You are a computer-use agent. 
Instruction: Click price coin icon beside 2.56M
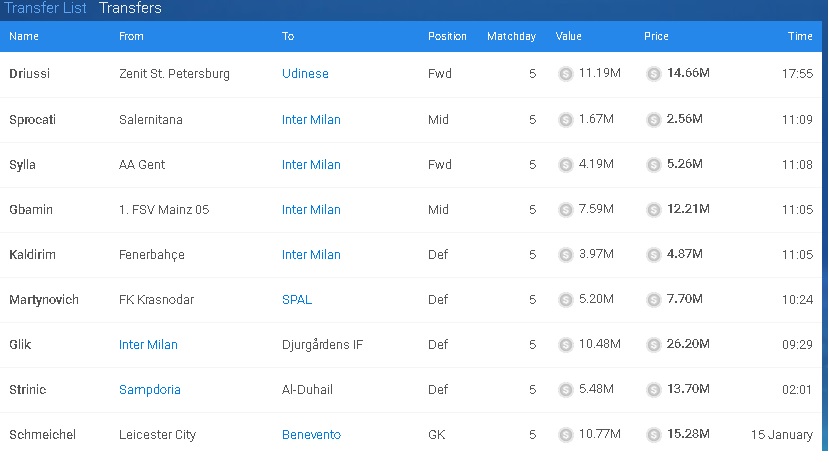[653, 120]
